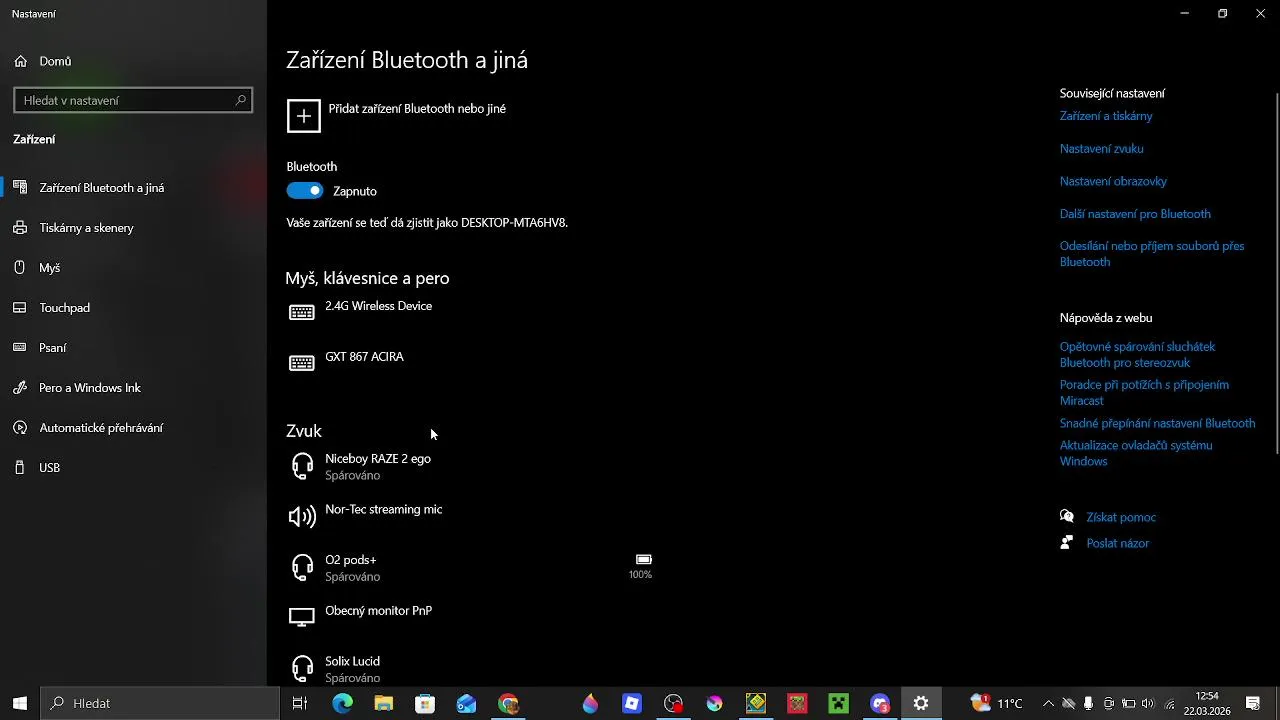
Task: Click the Hledat v nastavení search field
Action: [x=133, y=100]
